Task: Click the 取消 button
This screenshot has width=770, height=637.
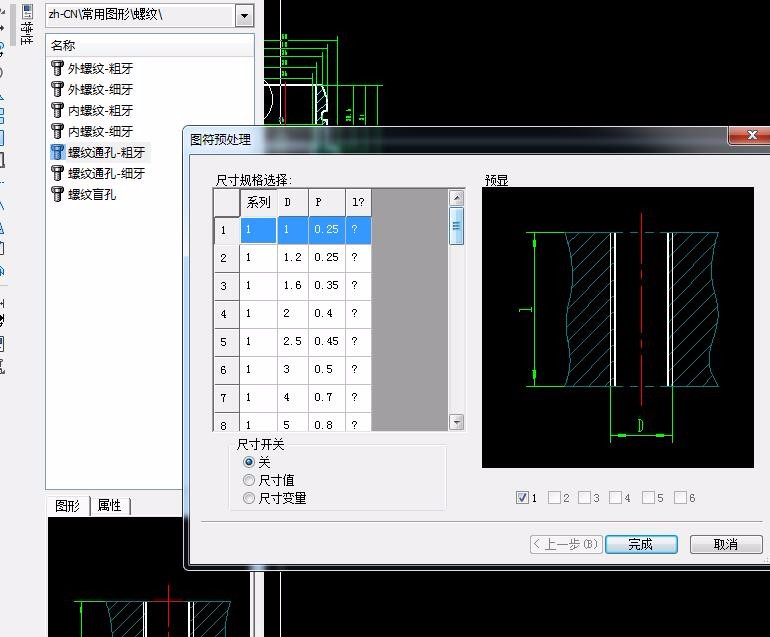Action: (726, 544)
